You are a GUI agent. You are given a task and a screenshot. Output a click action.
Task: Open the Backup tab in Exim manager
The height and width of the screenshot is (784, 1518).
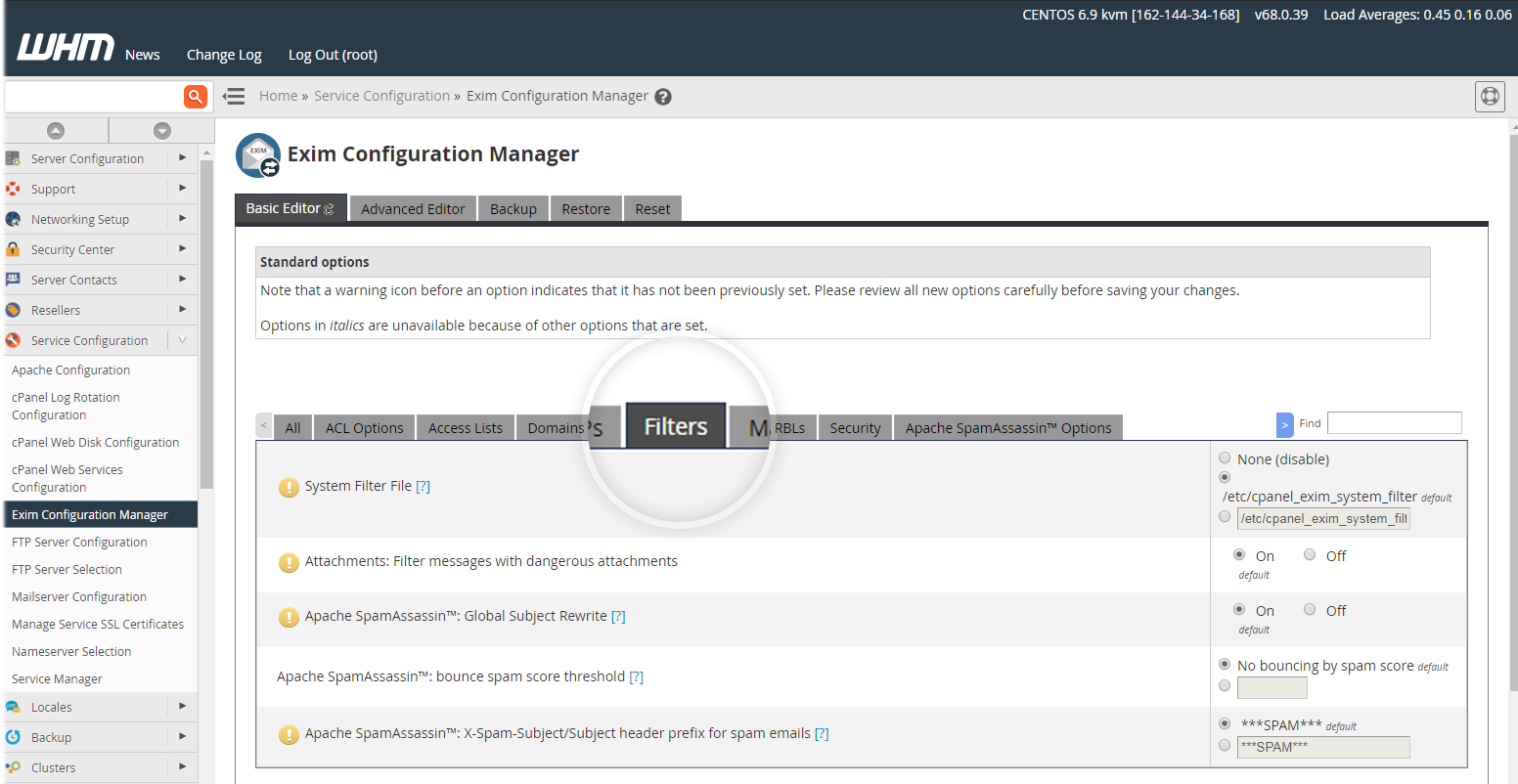click(x=513, y=209)
